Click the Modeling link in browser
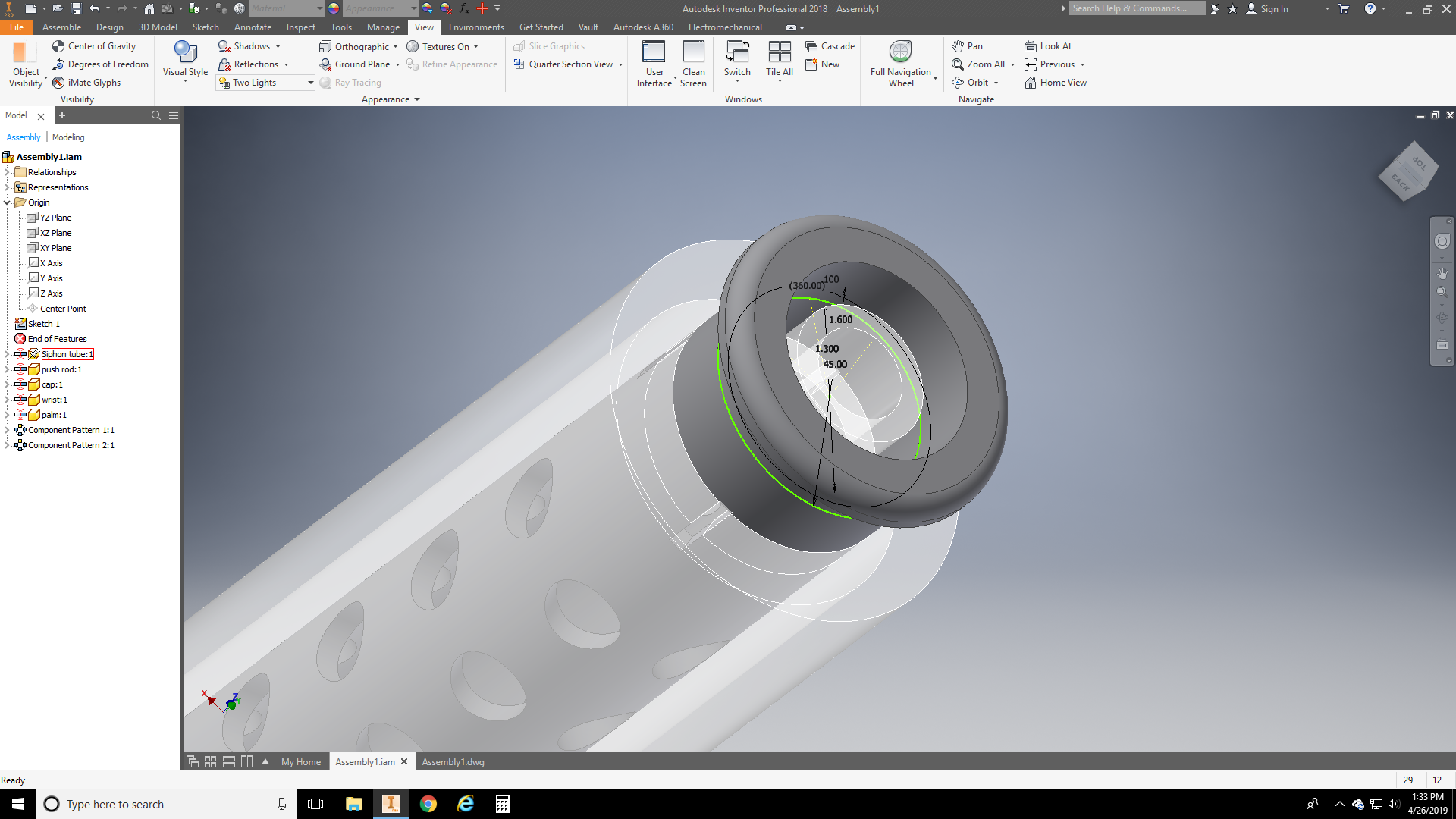 point(68,137)
